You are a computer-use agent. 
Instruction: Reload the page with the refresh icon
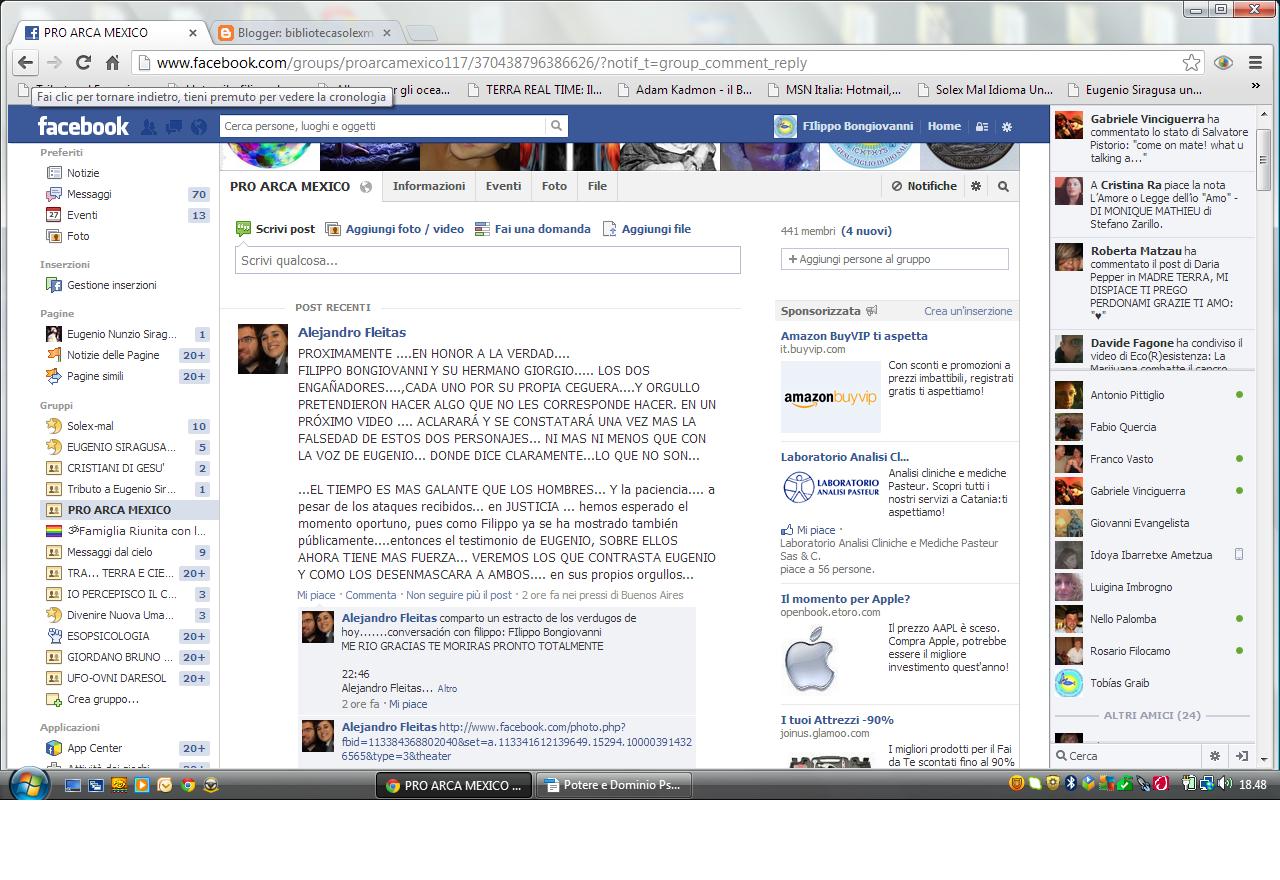pos(83,62)
